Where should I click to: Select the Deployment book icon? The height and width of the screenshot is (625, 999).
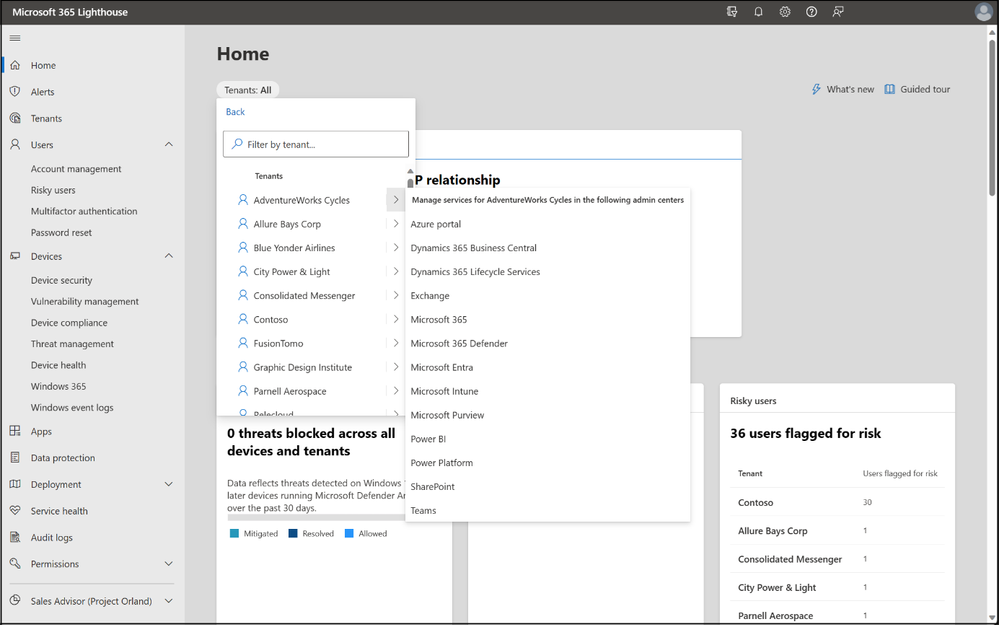coord(15,484)
